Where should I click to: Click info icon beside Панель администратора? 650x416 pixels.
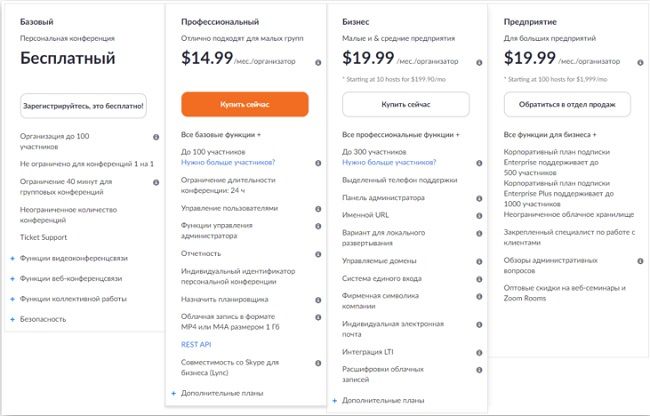pyautogui.click(x=479, y=198)
